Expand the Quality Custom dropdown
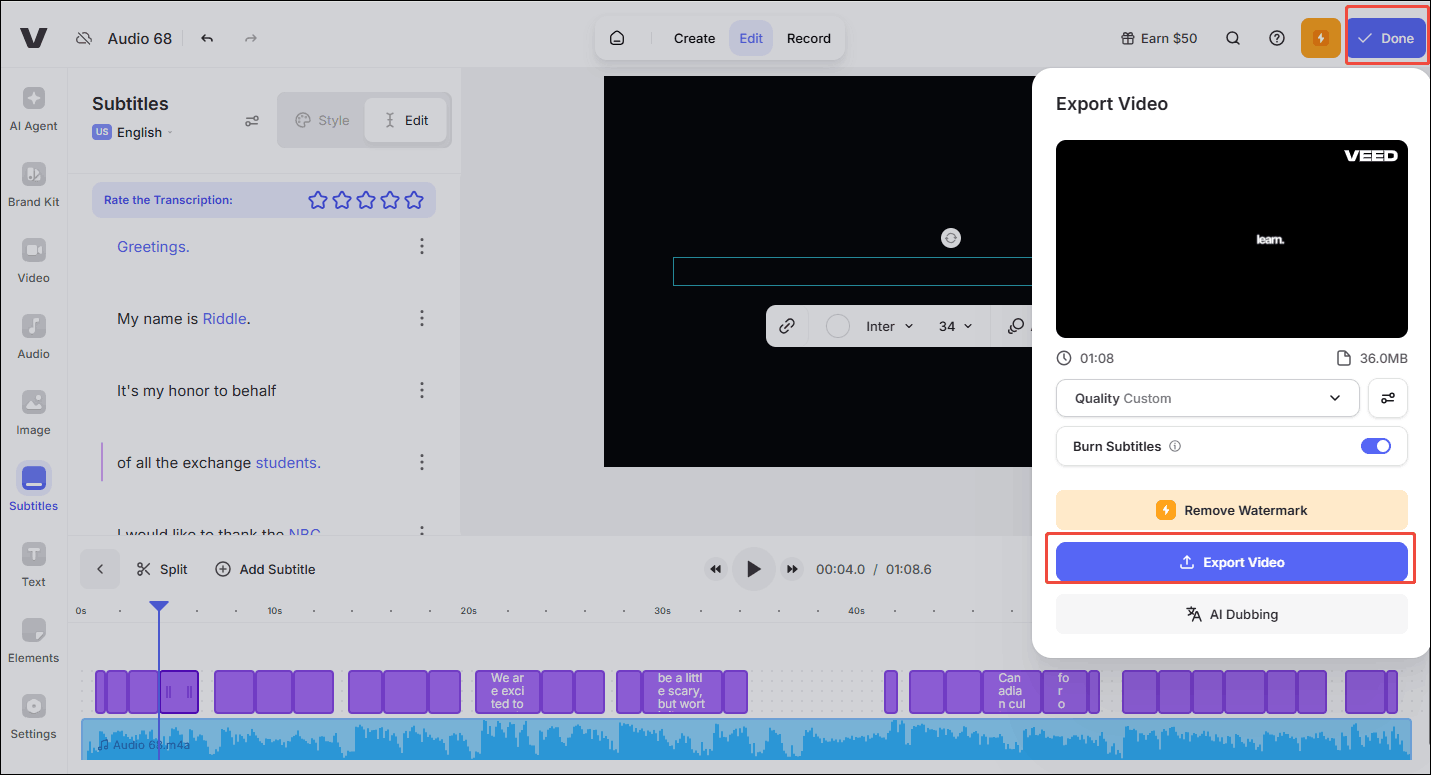1431x775 pixels. 1207,398
